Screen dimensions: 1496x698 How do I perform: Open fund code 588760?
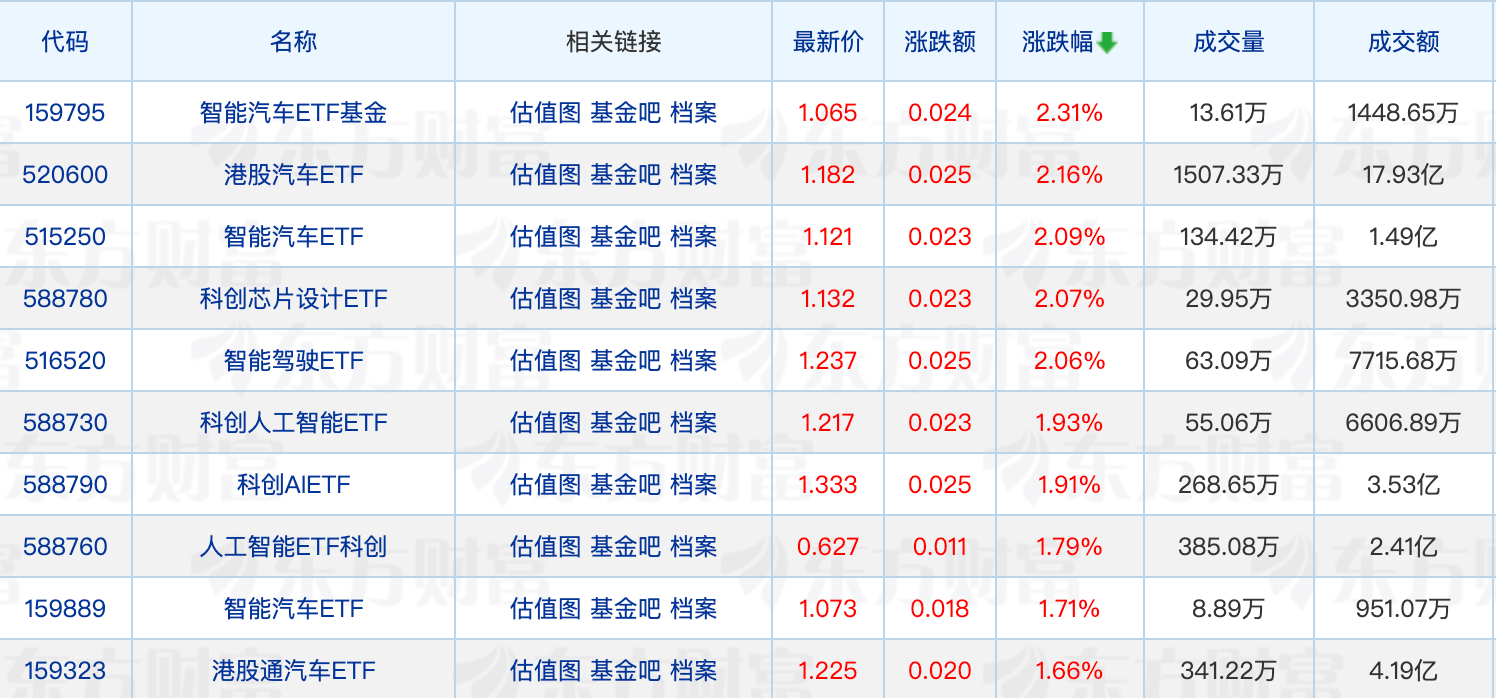coord(65,547)
